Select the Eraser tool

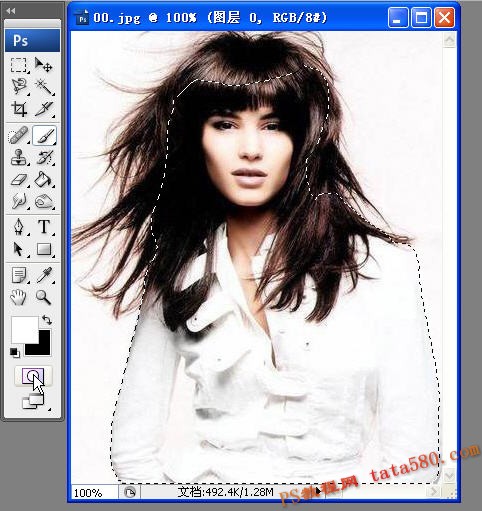coord(19,180)
